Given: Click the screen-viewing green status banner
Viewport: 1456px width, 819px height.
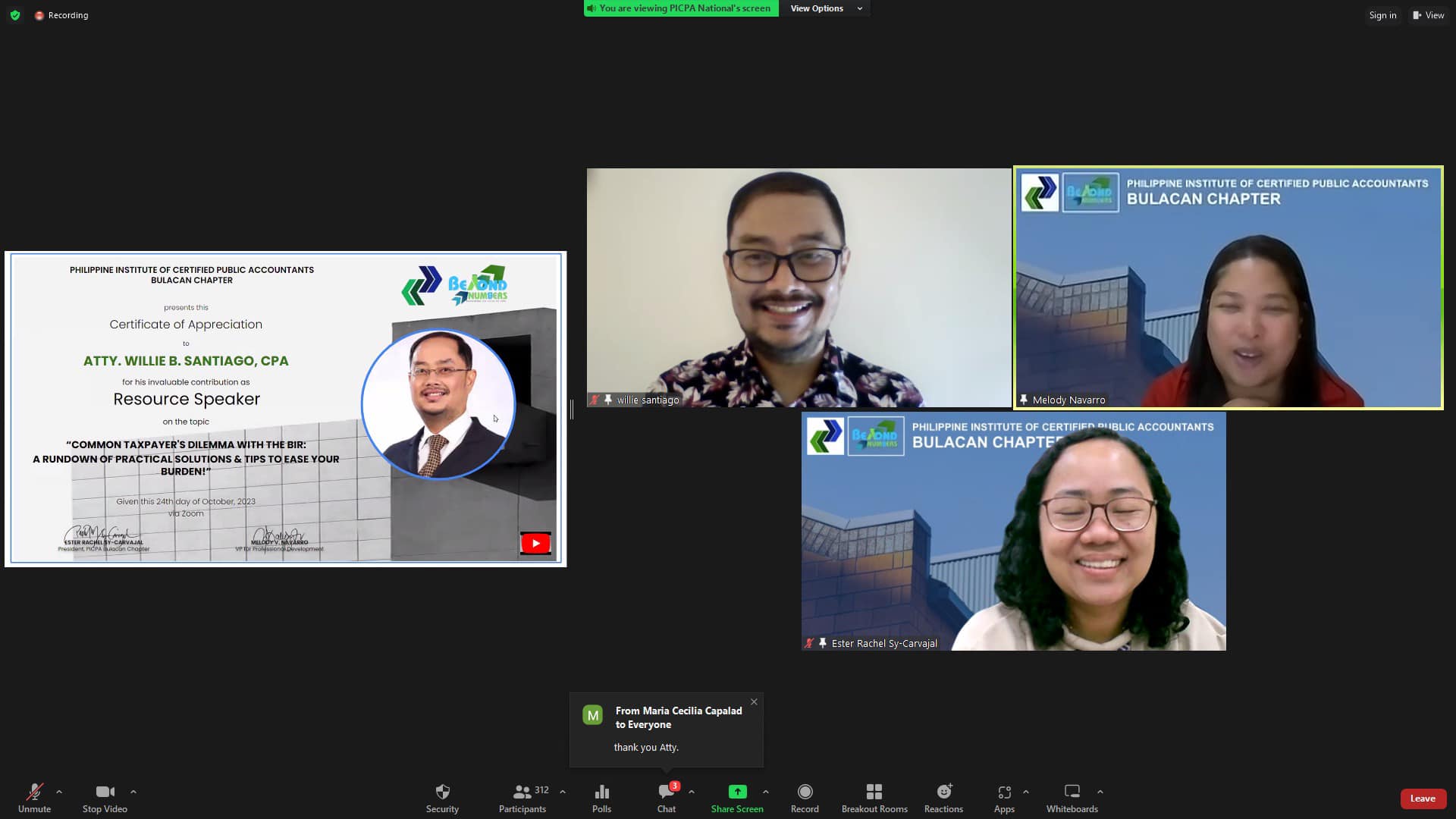Looking at the screenshot, I should (x=681, y=8).
